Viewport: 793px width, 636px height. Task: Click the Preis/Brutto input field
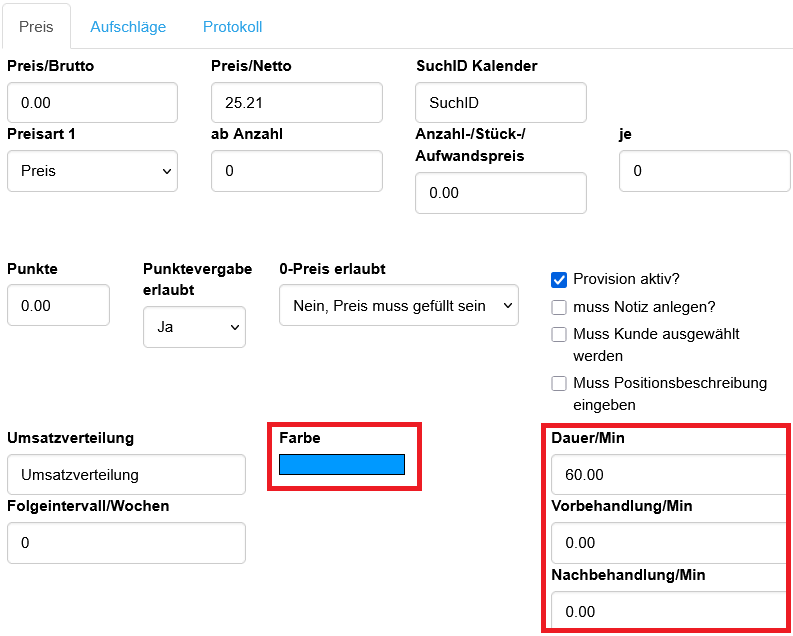(x=92, y=103)
